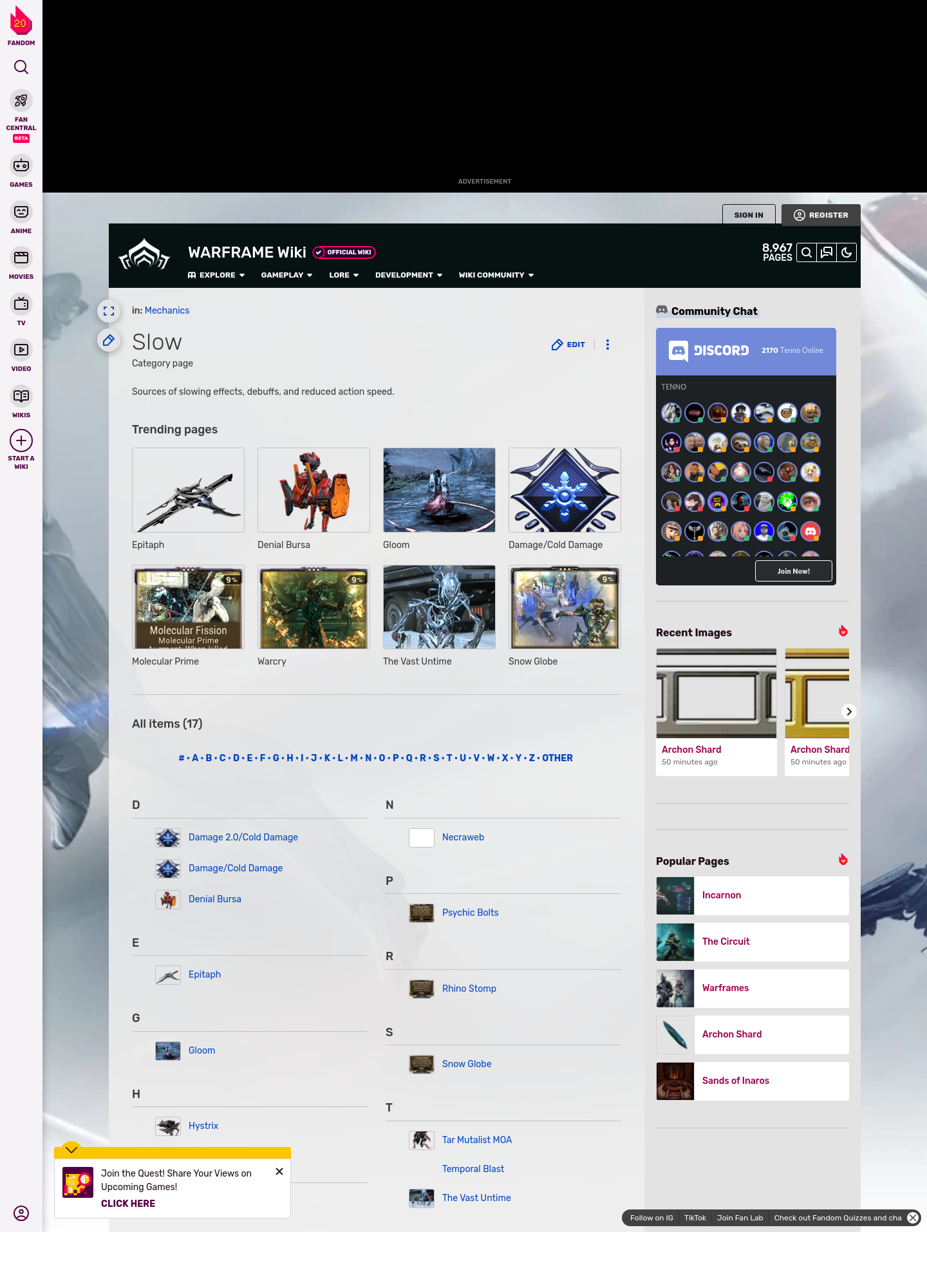Open the page's three-dot more actions menu
The height and width of the screenshot is (1288, 927).
608,345
